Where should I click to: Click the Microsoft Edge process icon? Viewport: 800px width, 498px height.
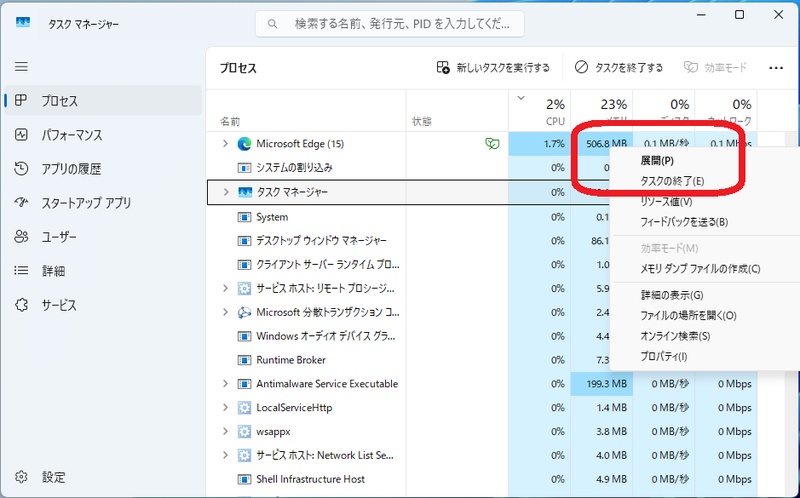pos(244,144)
